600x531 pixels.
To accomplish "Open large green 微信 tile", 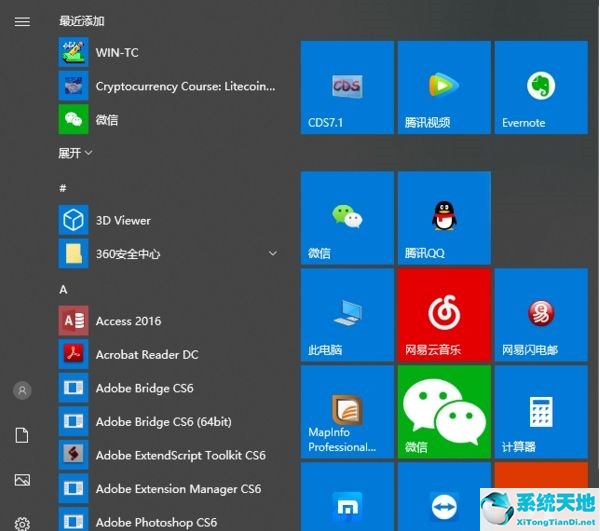I will [444, 412].
